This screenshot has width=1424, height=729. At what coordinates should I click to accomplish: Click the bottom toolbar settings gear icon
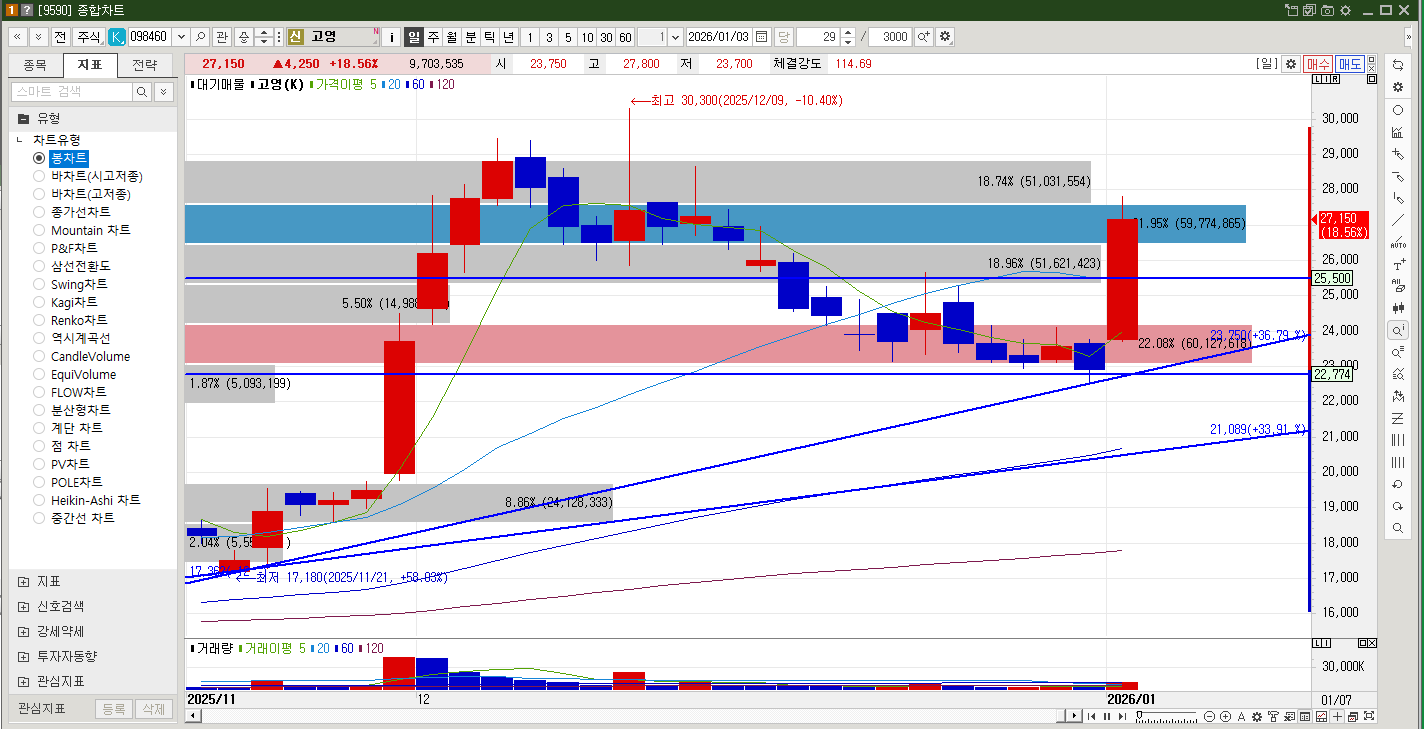click(x=1257, y=716)
